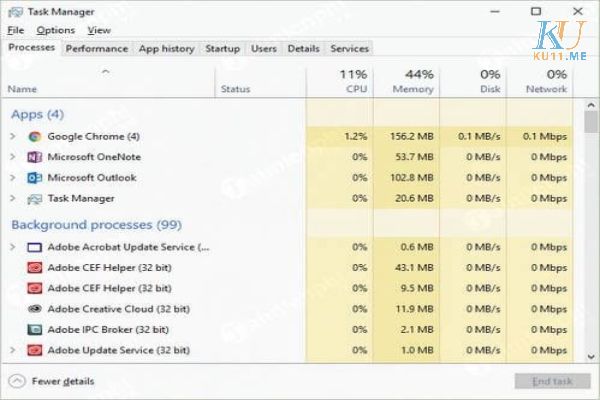Click the Adobe Update Service icon
The image size is (600, 400).
(x=34, y=350)
